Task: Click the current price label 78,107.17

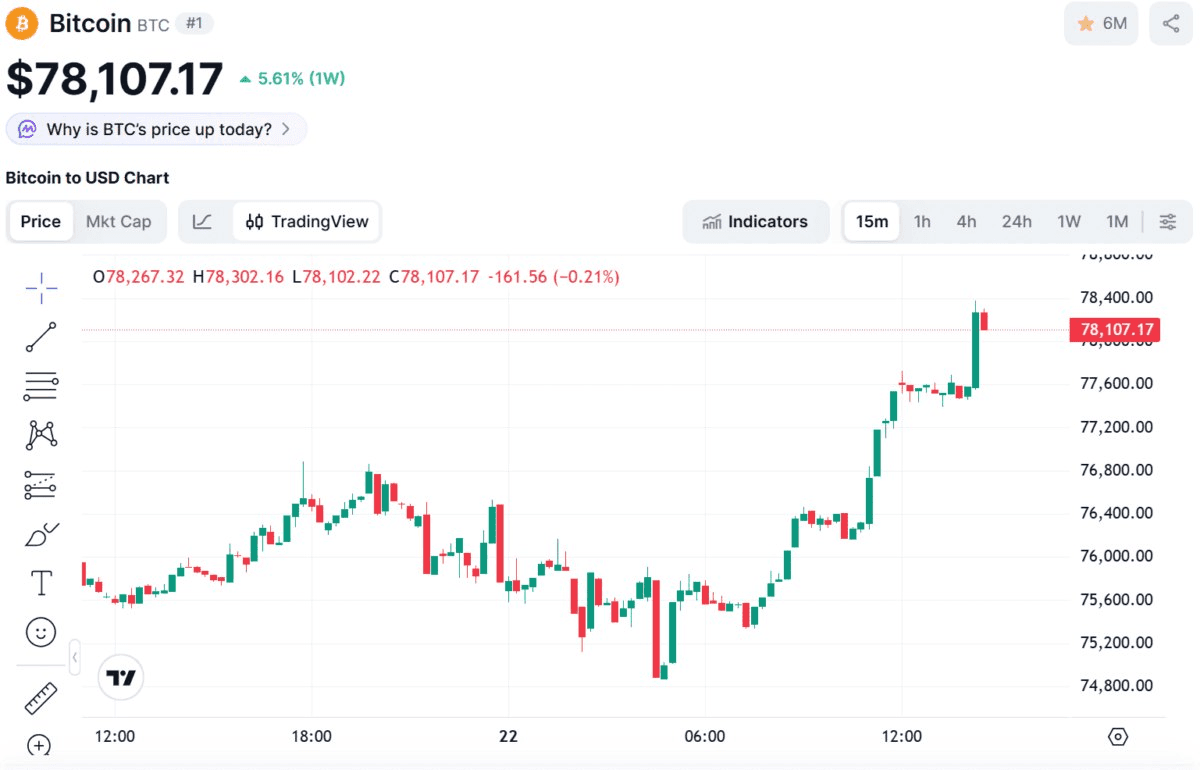Action: click(1115, 329)
